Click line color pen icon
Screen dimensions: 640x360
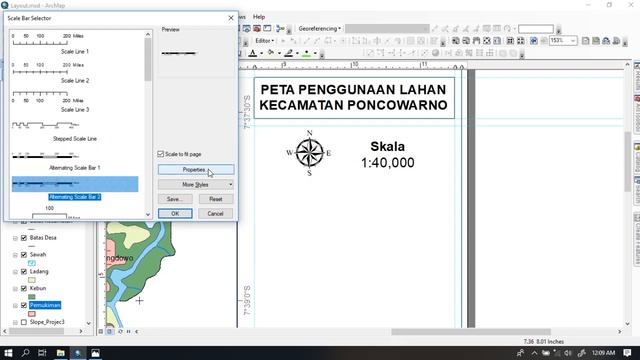click(x=289, y=53)
